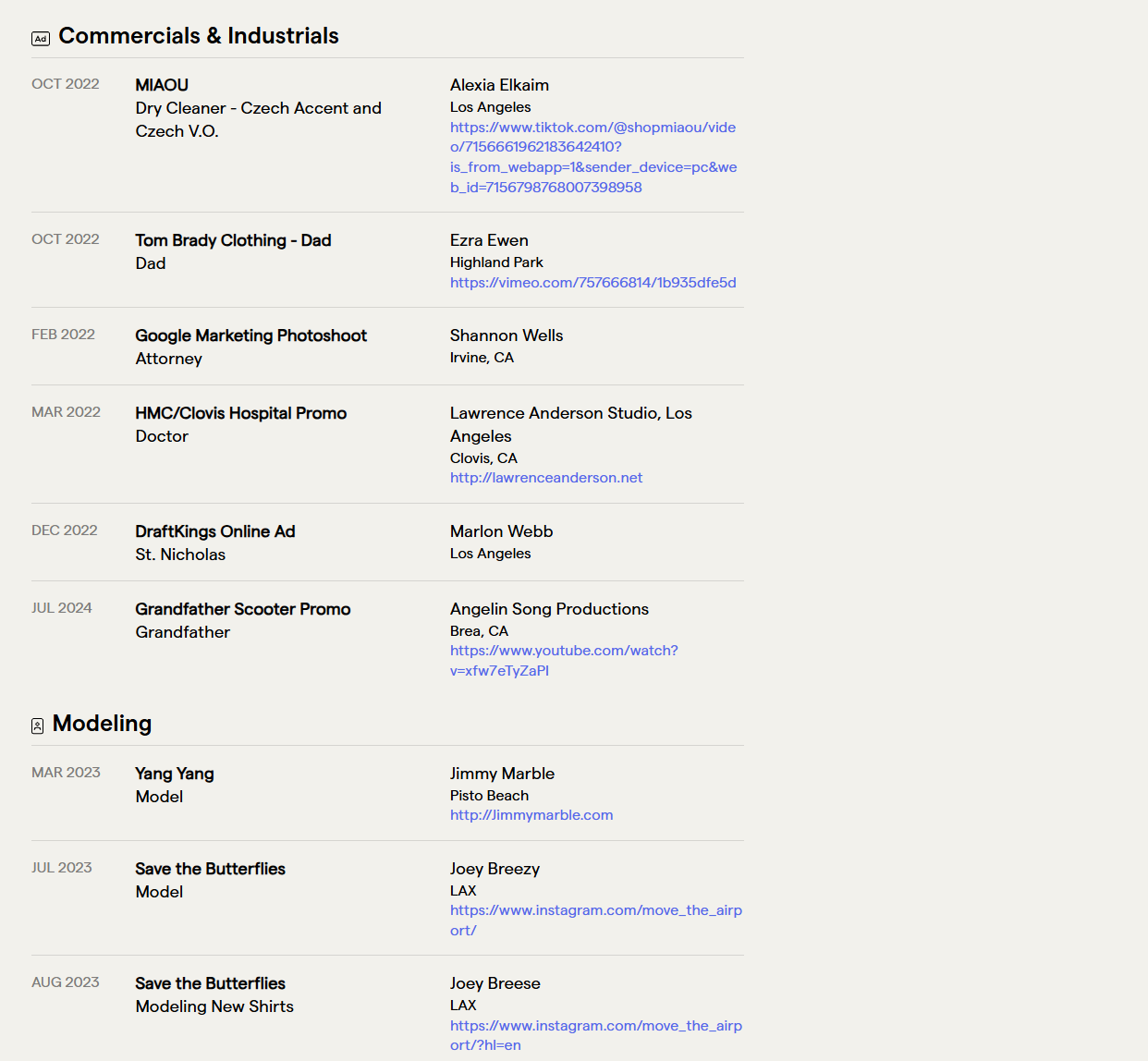Click the Model role under Yang Yang
The image size is (1148, 1061).
pyautogui.click(x=159, y=797)
